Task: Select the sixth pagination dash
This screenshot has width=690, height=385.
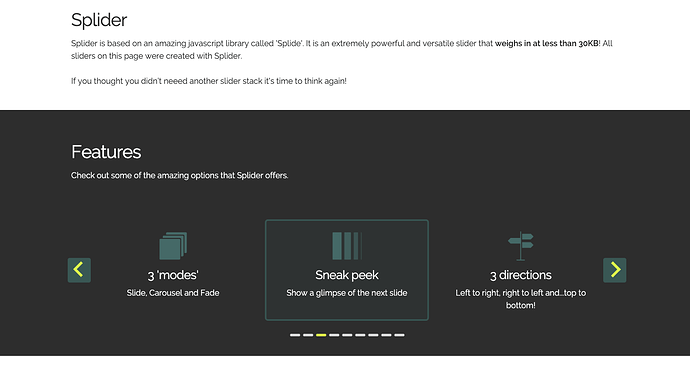Action: click(x=360, y=335)
